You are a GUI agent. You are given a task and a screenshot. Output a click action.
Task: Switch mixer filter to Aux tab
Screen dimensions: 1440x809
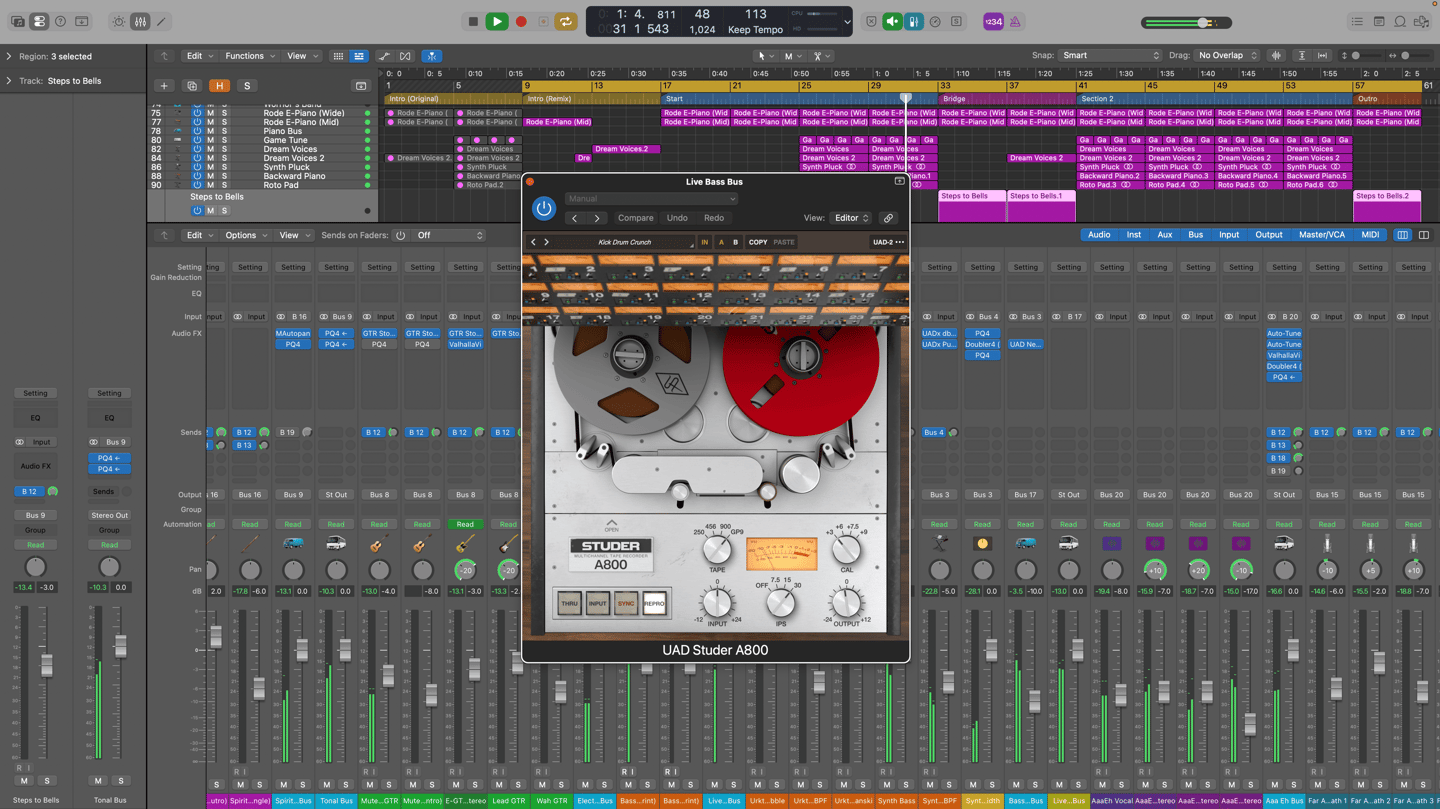(x=1165, y=235)
